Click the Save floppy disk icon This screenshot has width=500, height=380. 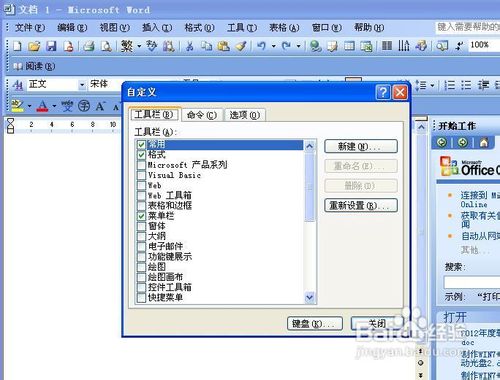tap(51, 46)
